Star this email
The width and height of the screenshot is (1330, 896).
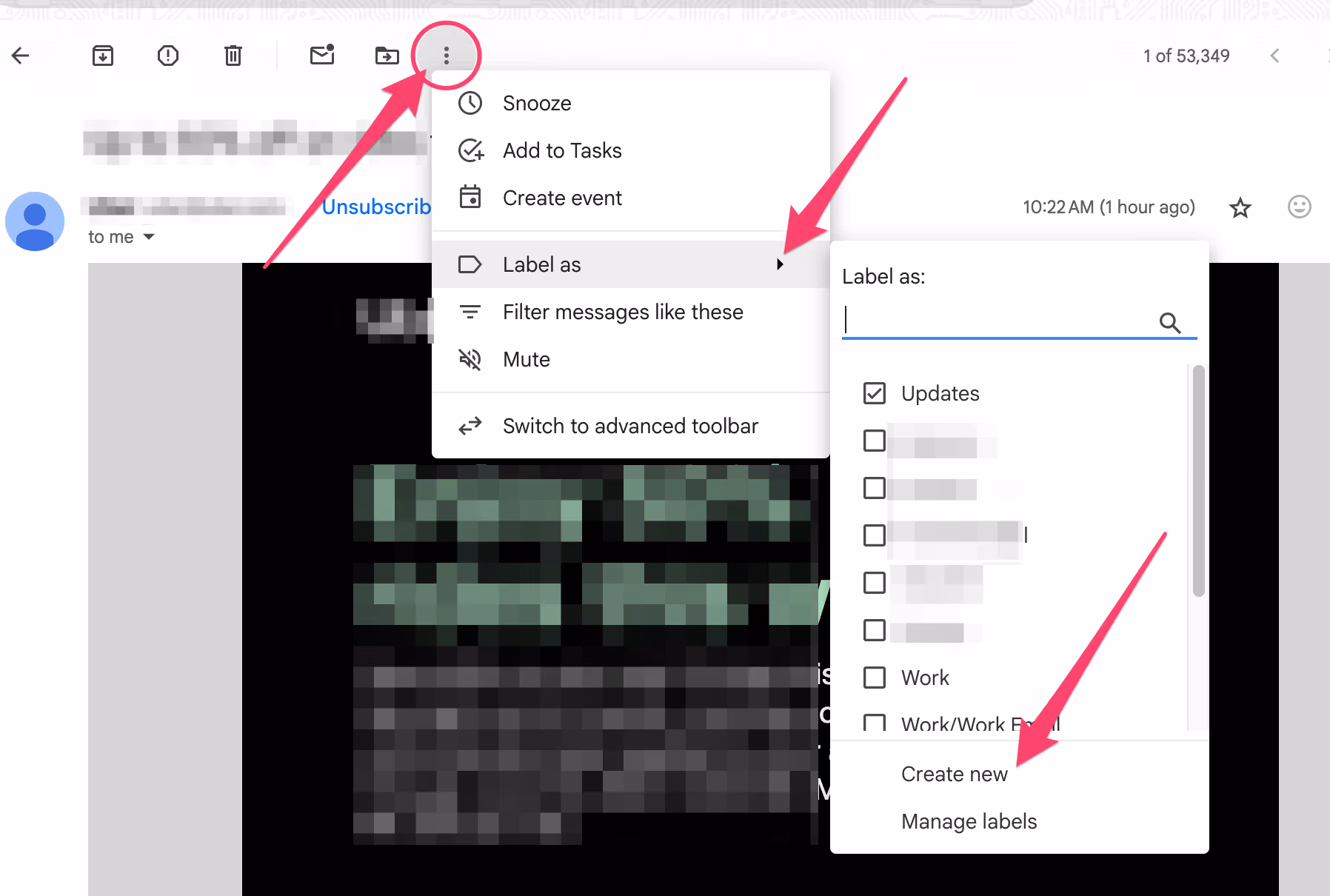(x=1240, y=207)
